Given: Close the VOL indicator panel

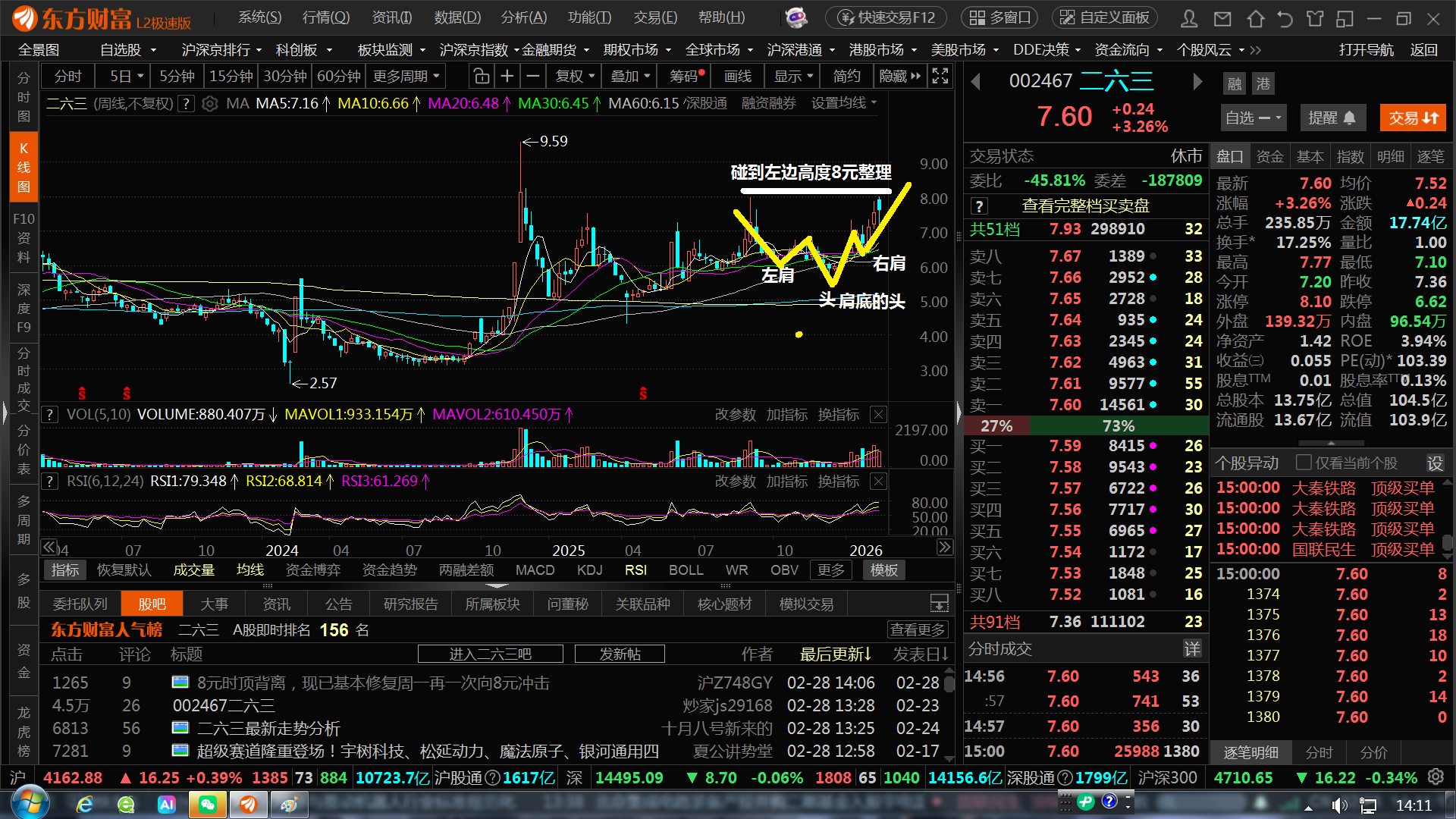Looking at the screenshot, I should [878, 415].
